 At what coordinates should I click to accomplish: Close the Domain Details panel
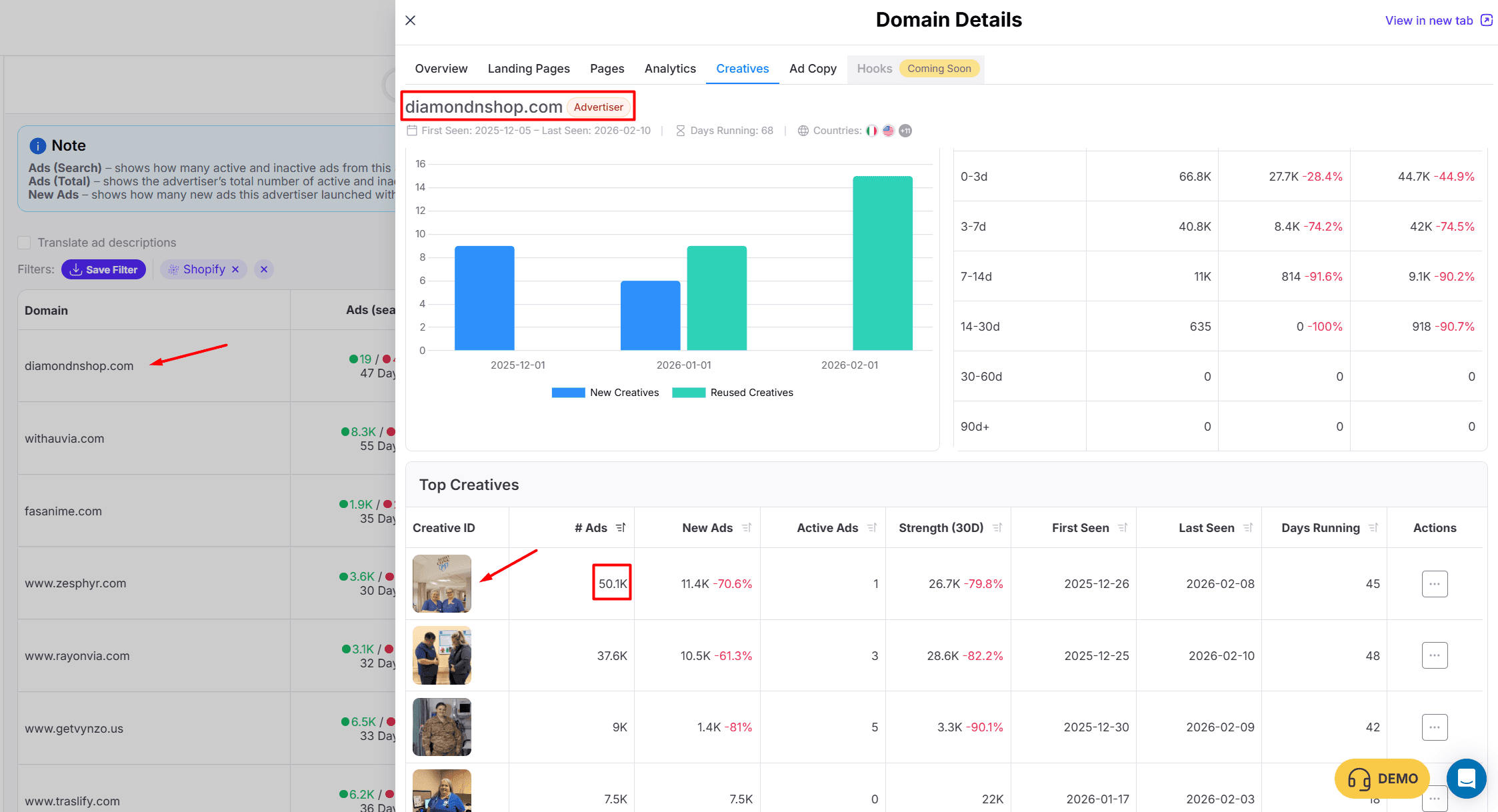pyautogui.click(x=411, y=21)
